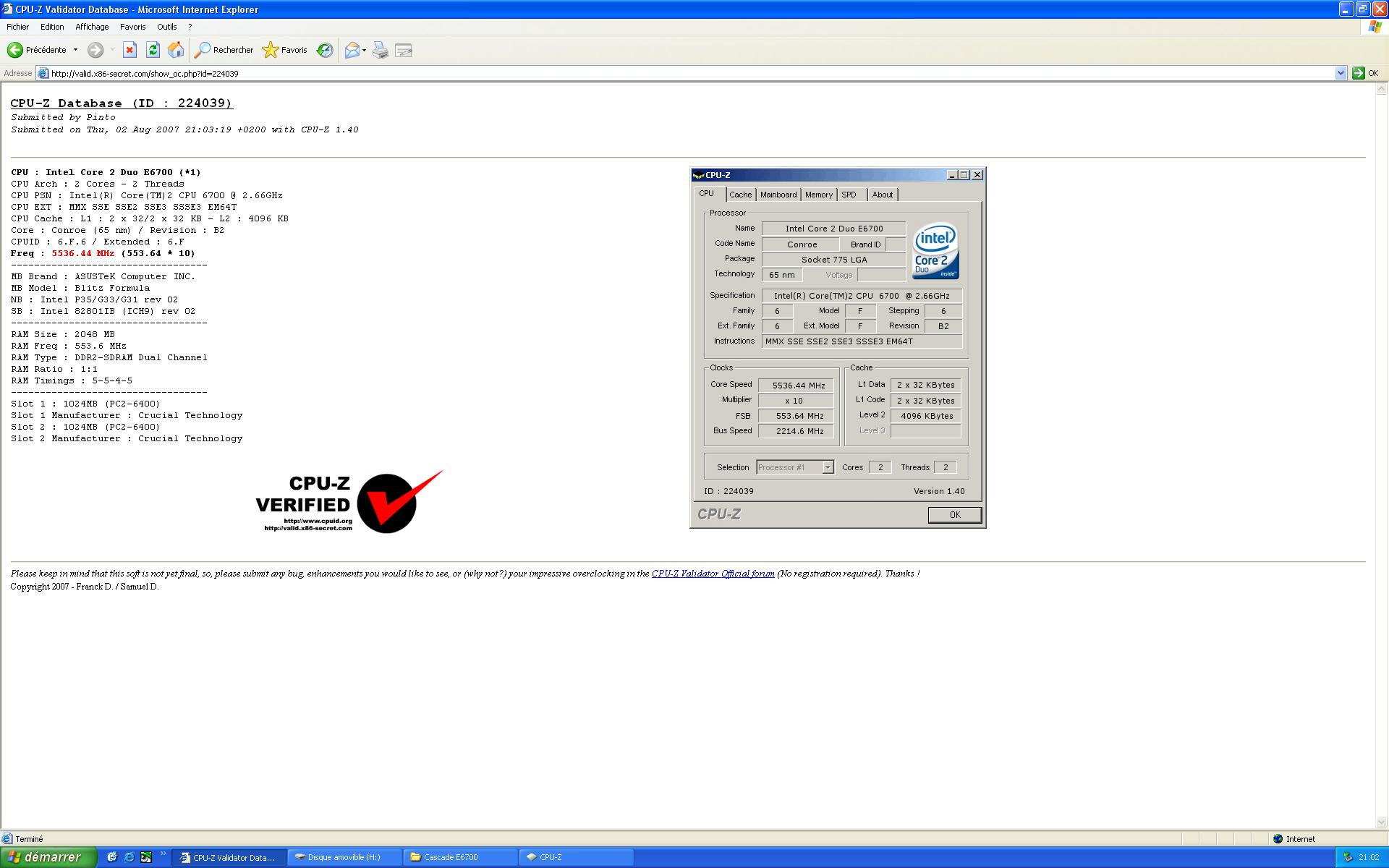Screen dimensions: 1389x868
Task: Open the Précédente history dropdown arrow
Action: pos(75,50)
